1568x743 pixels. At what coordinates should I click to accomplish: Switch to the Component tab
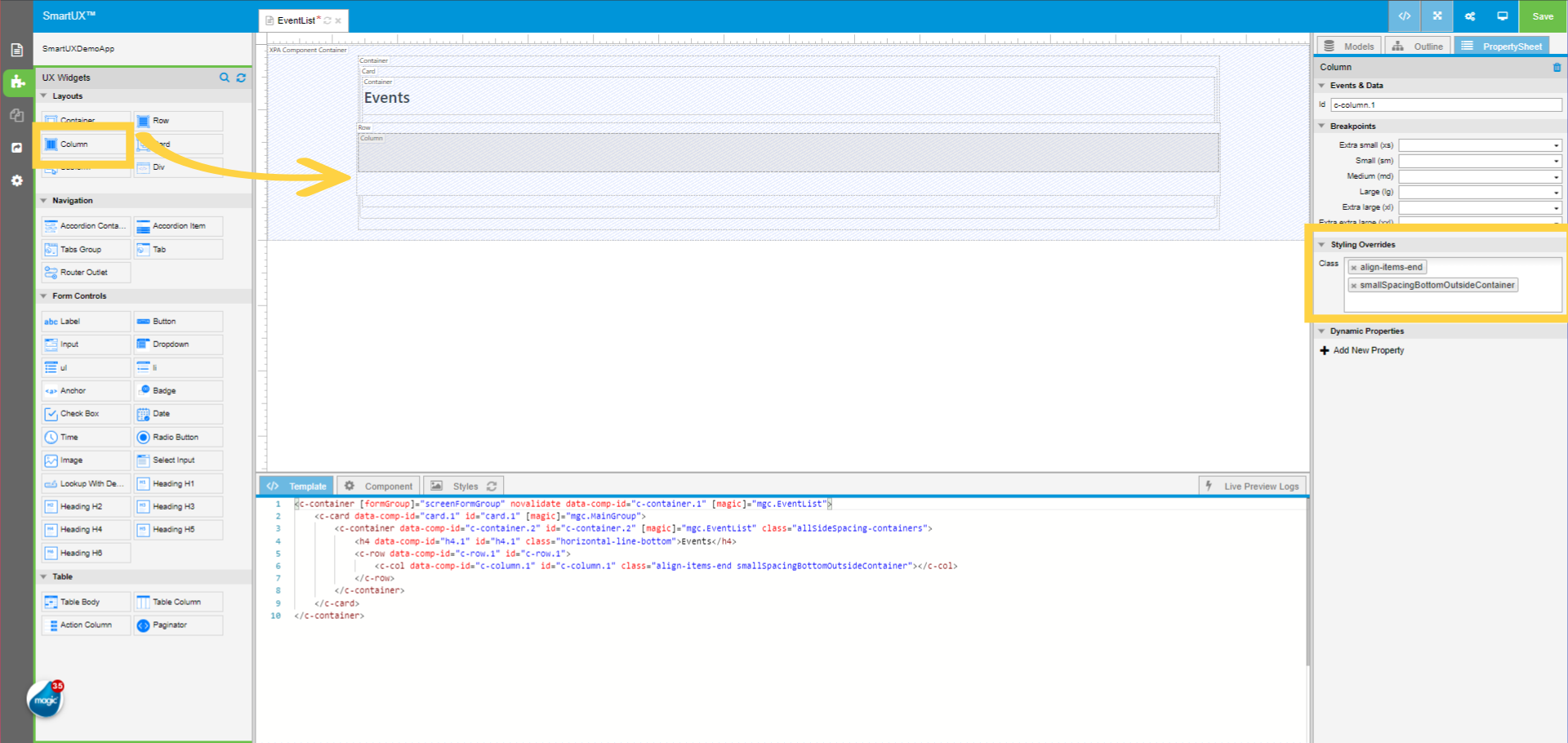point(378,485)
